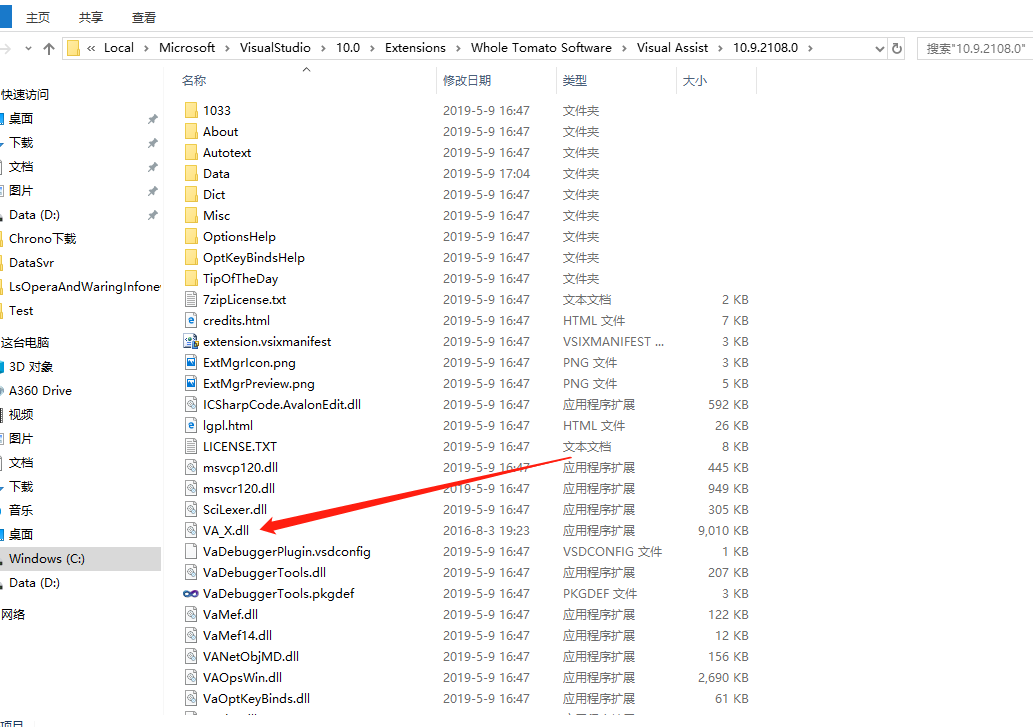Expand the hidden path chevron in address bar

coord(92,48)
